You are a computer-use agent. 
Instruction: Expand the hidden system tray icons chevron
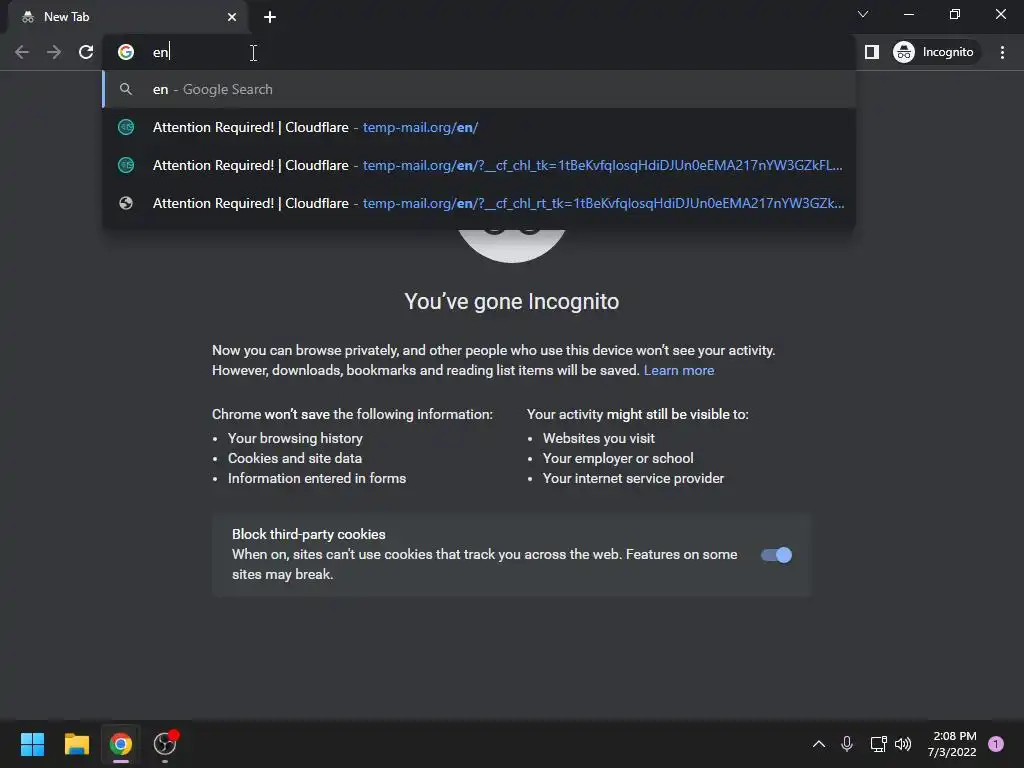point(818,744)
